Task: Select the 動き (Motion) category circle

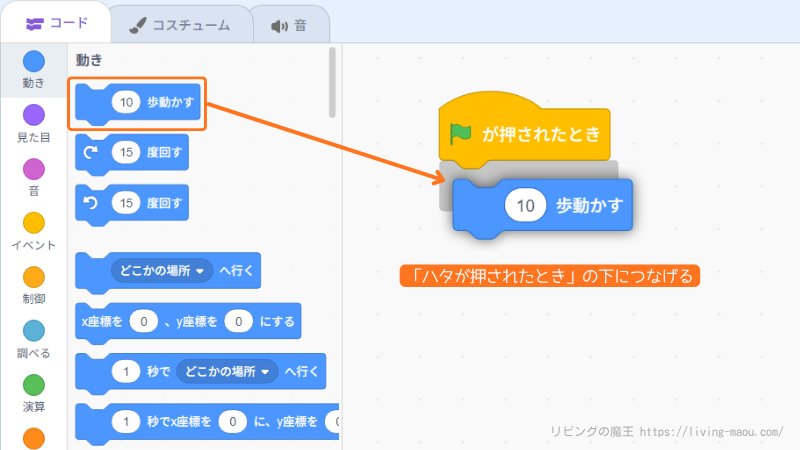Action: pos(34,62)
